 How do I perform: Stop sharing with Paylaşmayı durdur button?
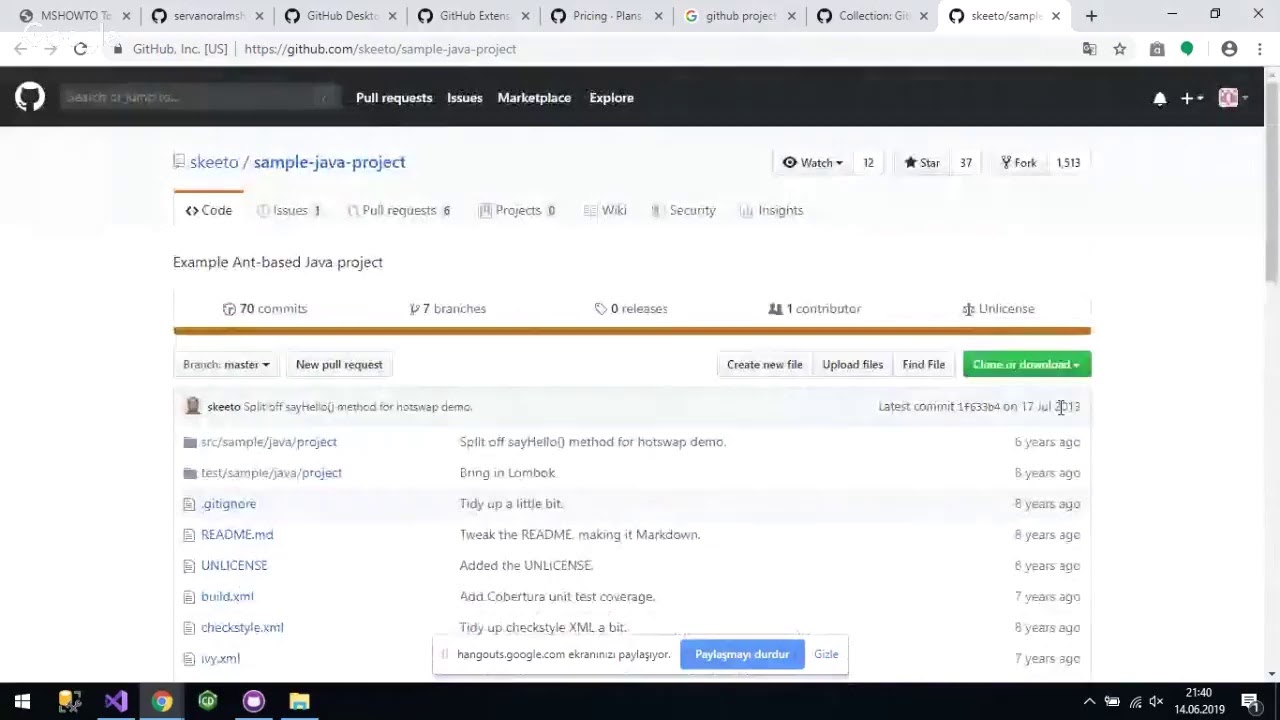click(x=742, y=654)
